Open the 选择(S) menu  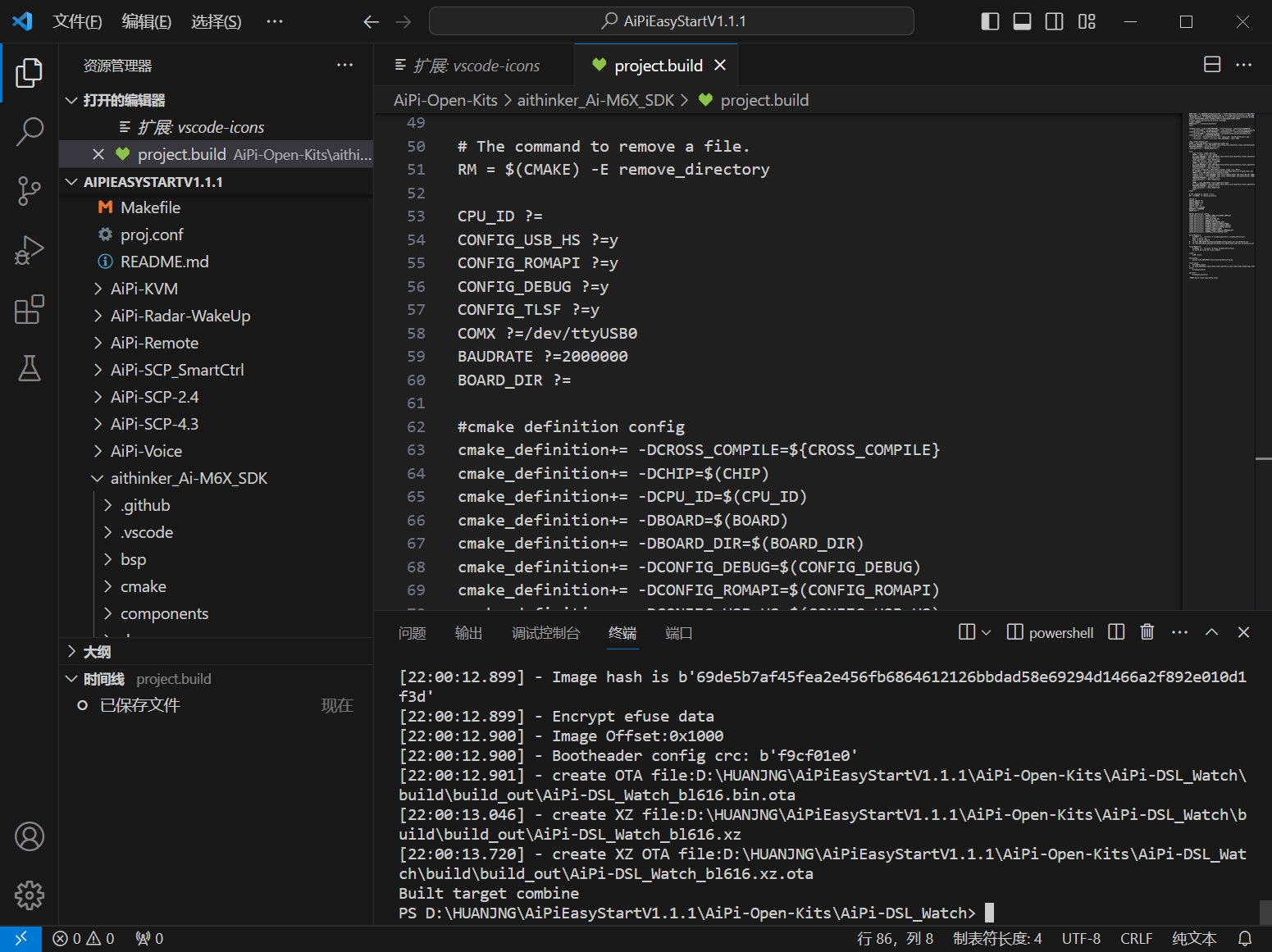point(217,21)
